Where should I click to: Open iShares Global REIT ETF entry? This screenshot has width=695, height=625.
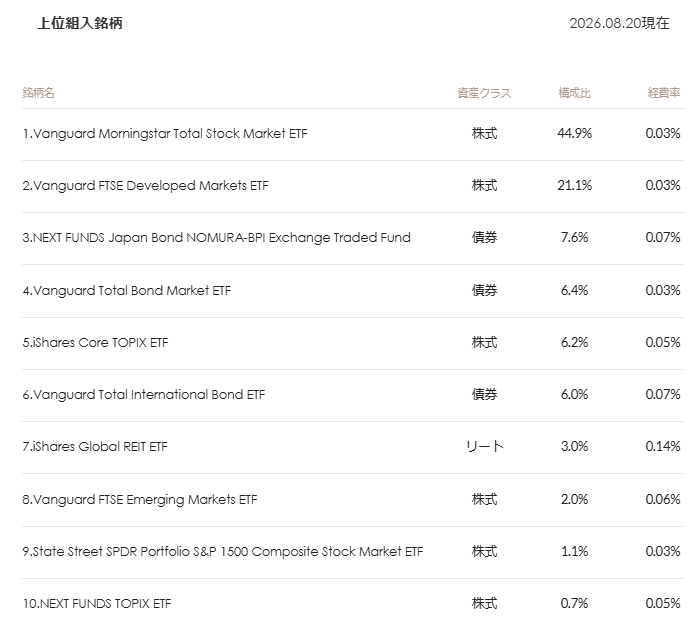[95, 446]
